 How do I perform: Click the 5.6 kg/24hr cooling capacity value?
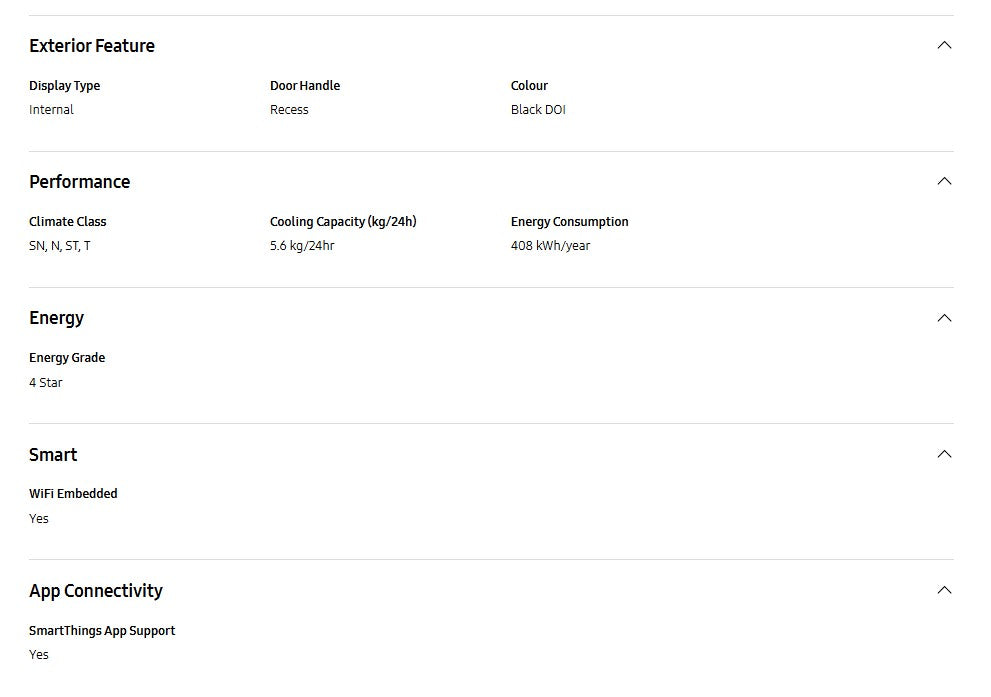[302, 246]
